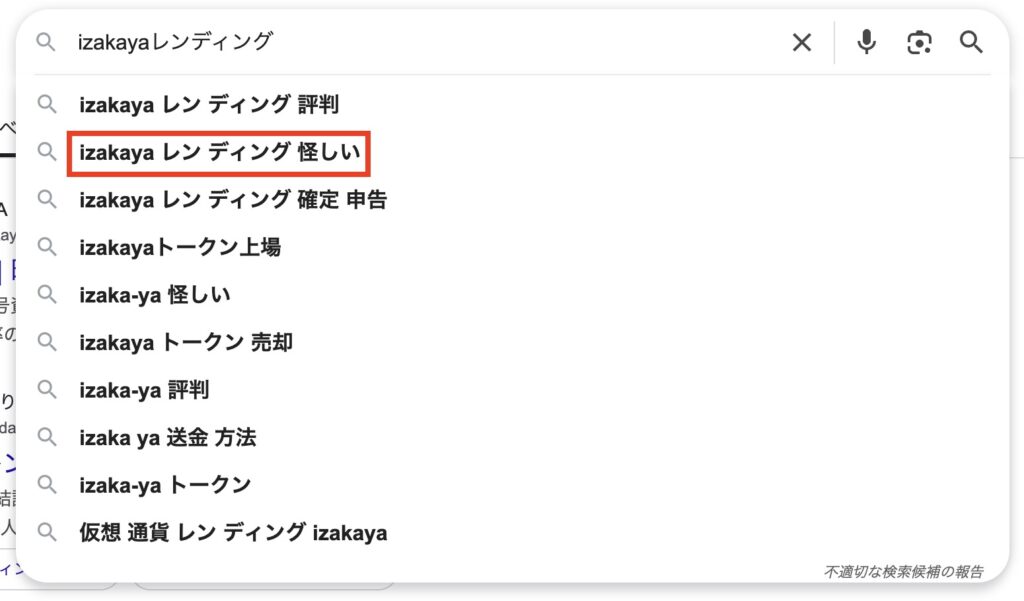Image resolution: width=1024 pixels, height=601 pixels.
Task: Click the magnifier icon next to "izaka-ya トークン"
Action: pyautogui.click(x=47, y=485)
